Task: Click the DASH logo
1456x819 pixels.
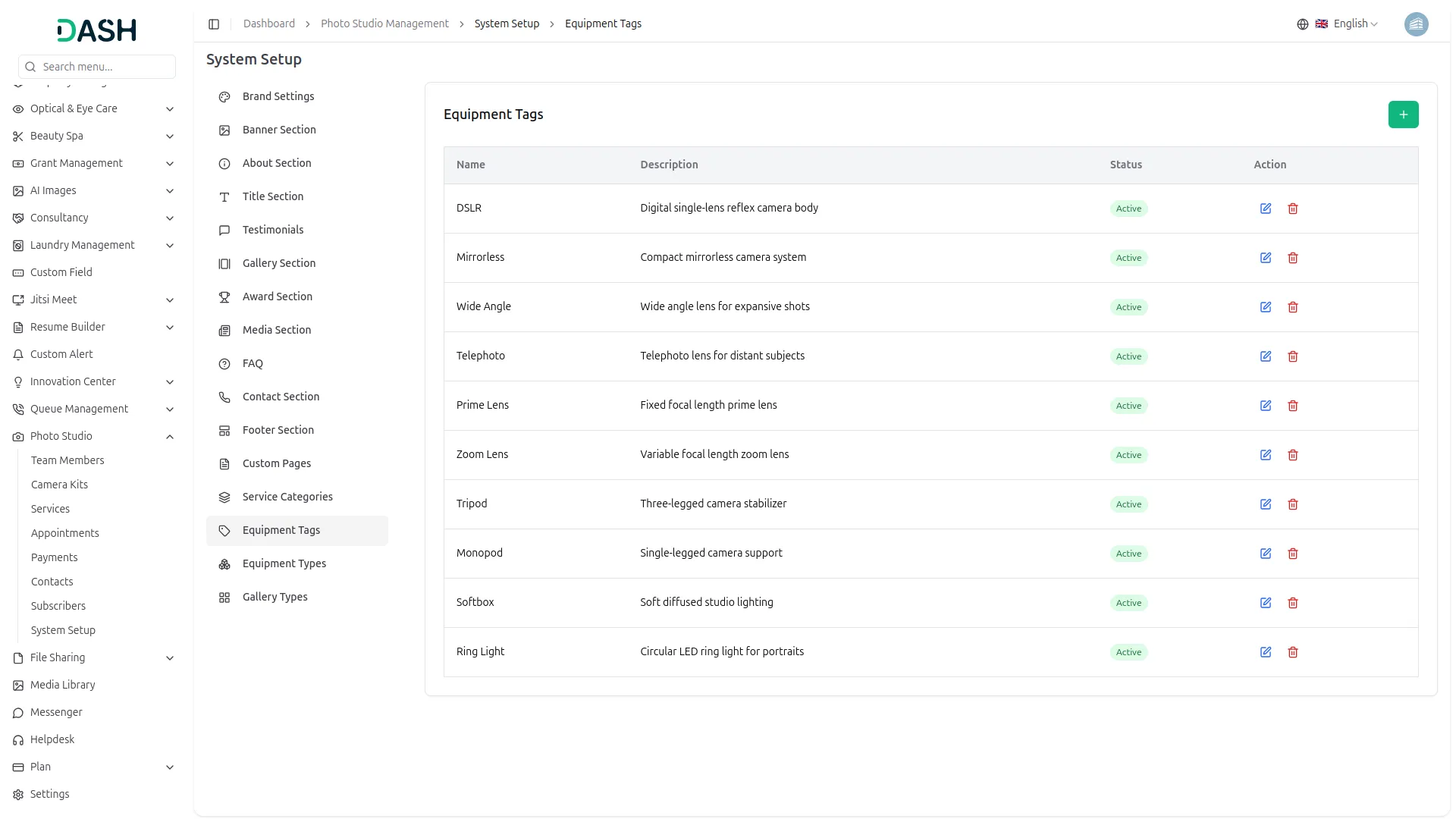Action: tap(97, 30)
